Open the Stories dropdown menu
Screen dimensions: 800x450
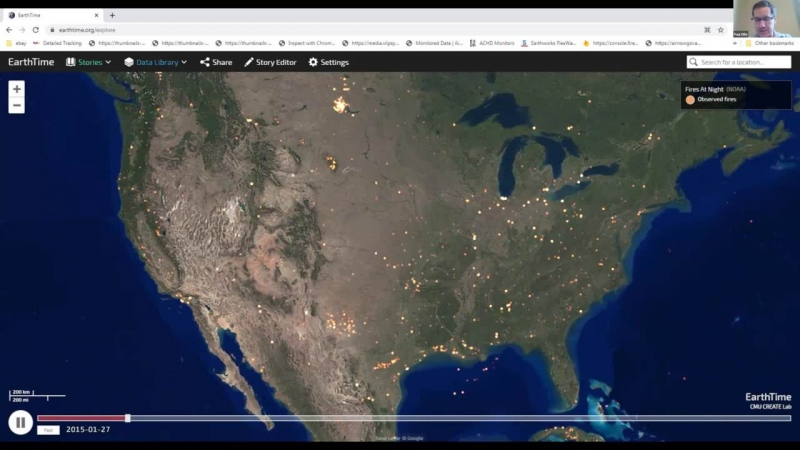tap(89, 62)
